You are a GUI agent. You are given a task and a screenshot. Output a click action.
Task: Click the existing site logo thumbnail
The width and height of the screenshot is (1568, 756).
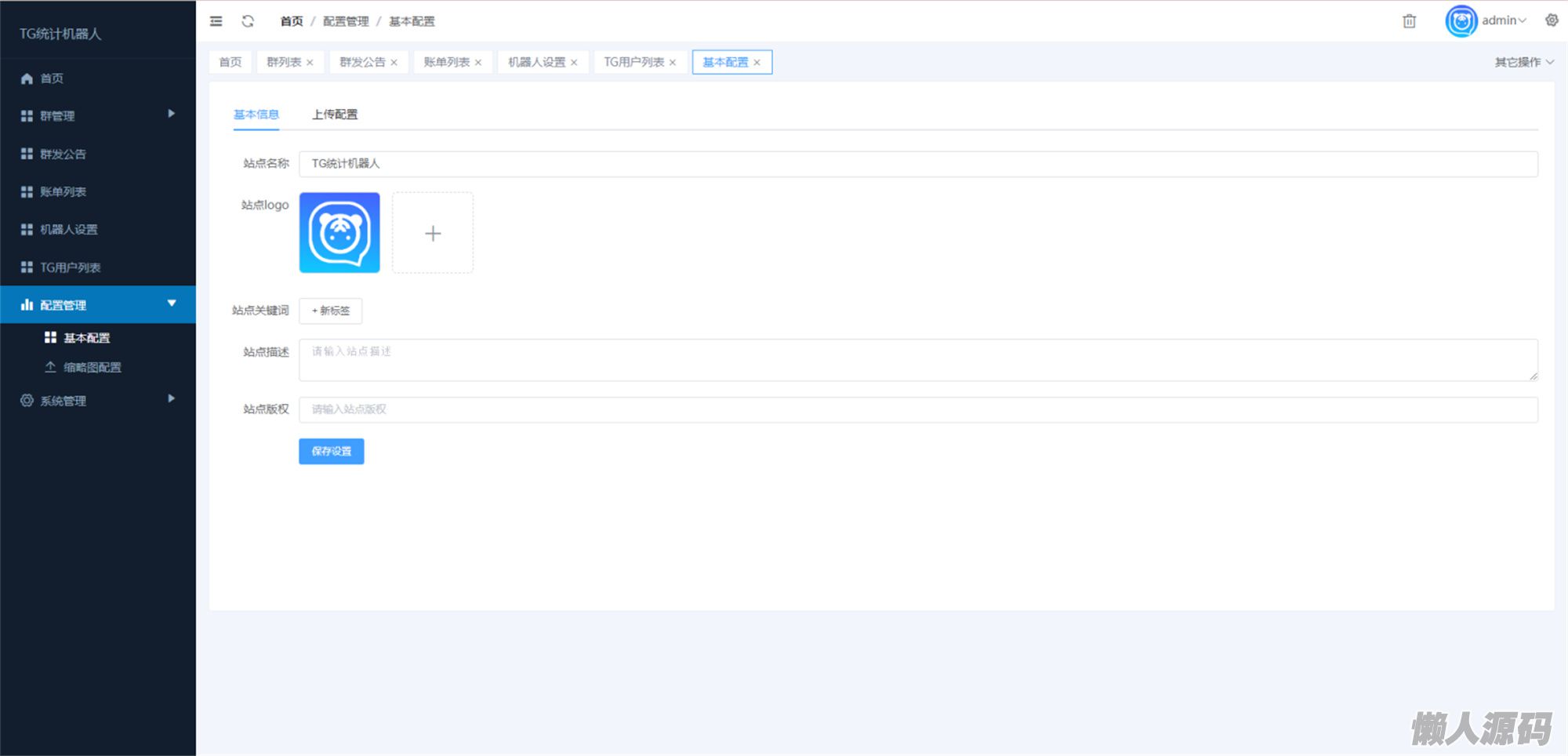(339, 233)
